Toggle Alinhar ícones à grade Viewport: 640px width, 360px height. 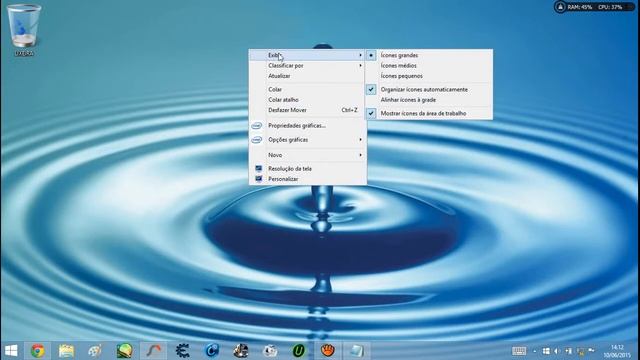[429, 100]
